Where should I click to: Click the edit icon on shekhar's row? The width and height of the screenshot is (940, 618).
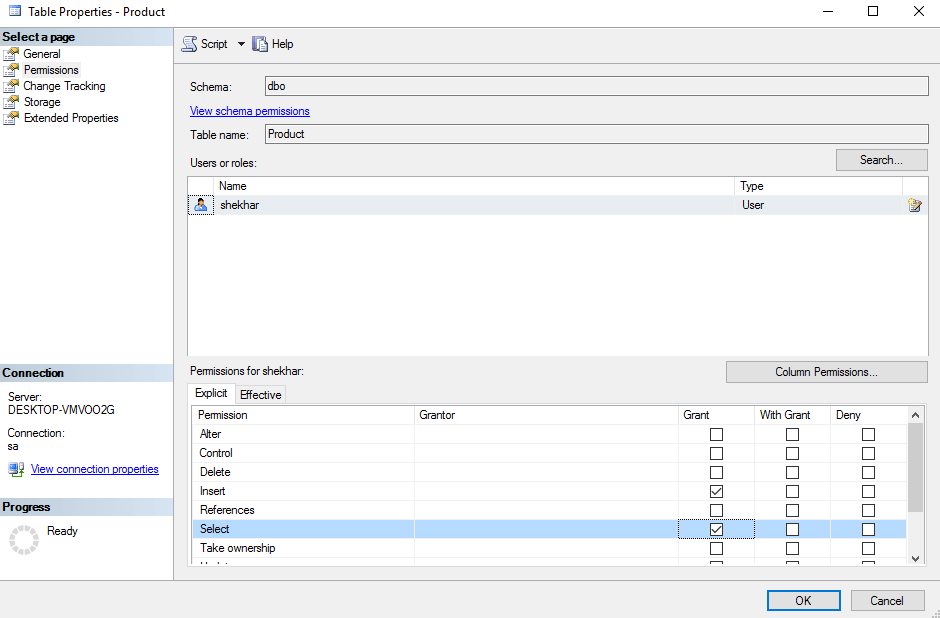tap(914, 204)
